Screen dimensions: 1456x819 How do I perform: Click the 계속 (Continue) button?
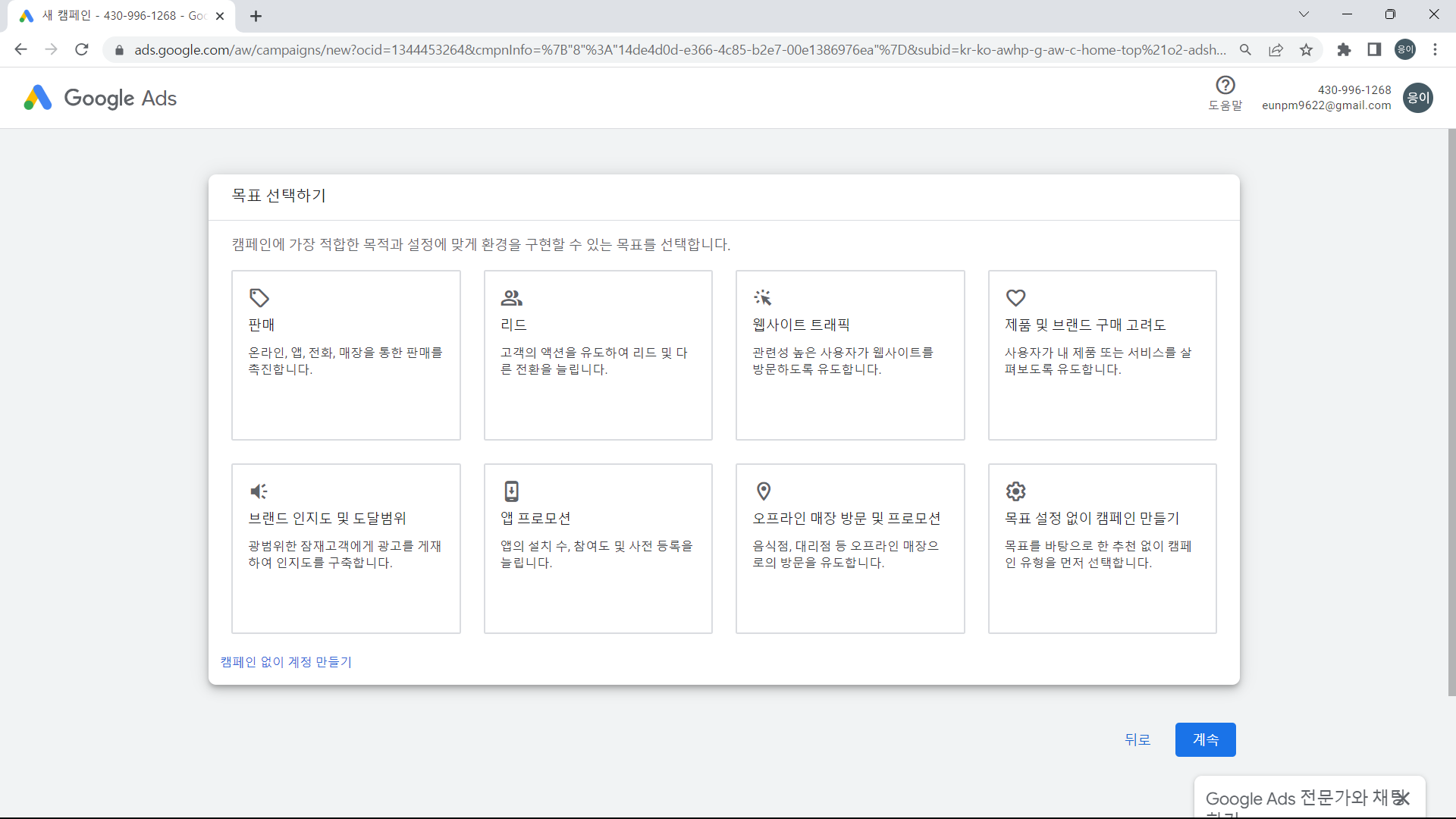click(x=1205, y=739)
